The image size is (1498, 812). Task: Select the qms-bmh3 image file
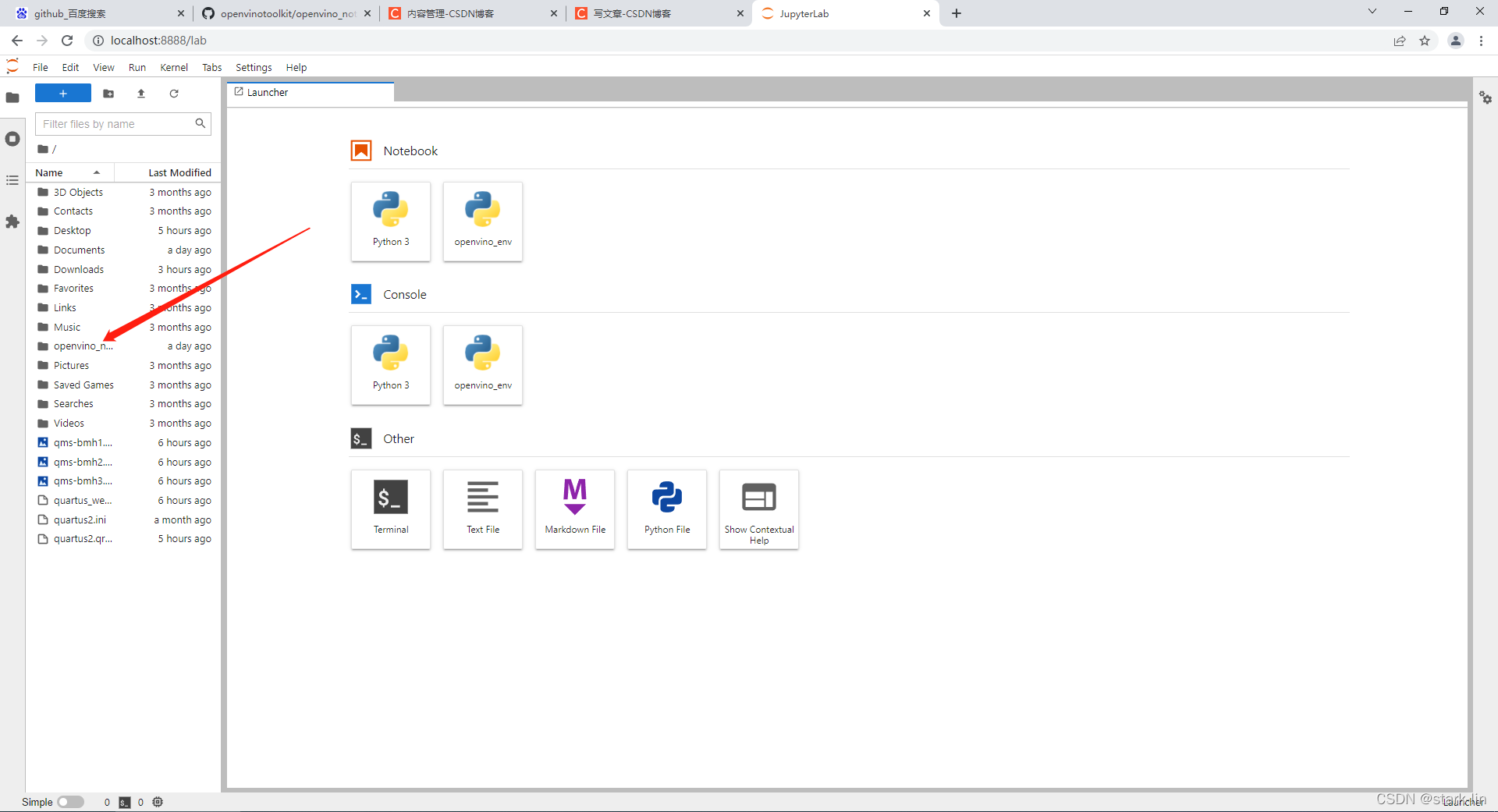pyautogui.click(x=124, y=481)
